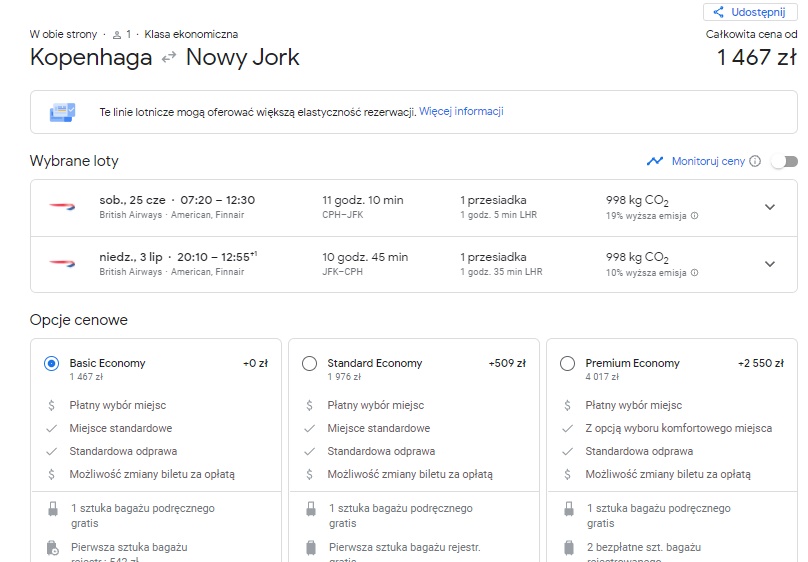Click the Klasa ekonomiczna label
808x562 pixels.
pos(191,35)
